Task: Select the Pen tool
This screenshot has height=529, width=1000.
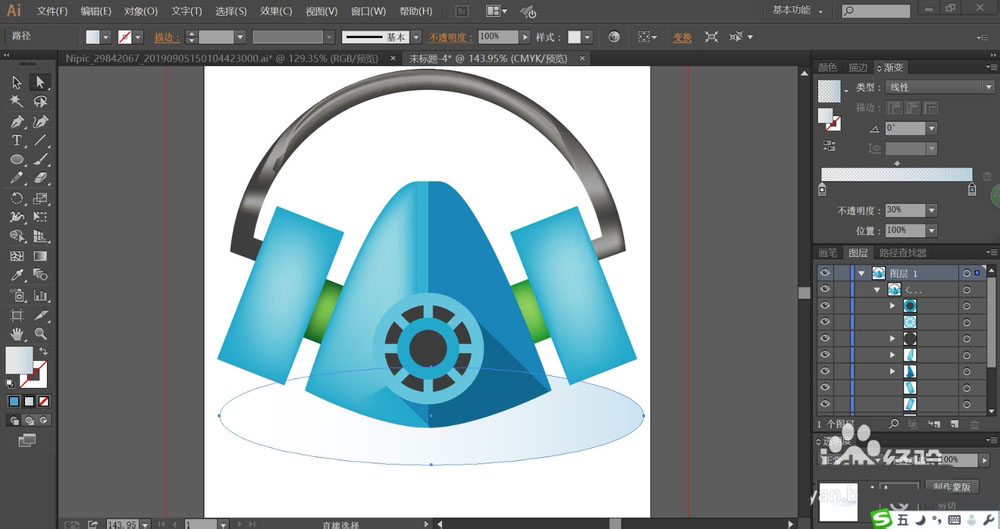Action: pyautogui.click(x=17, y=121)
